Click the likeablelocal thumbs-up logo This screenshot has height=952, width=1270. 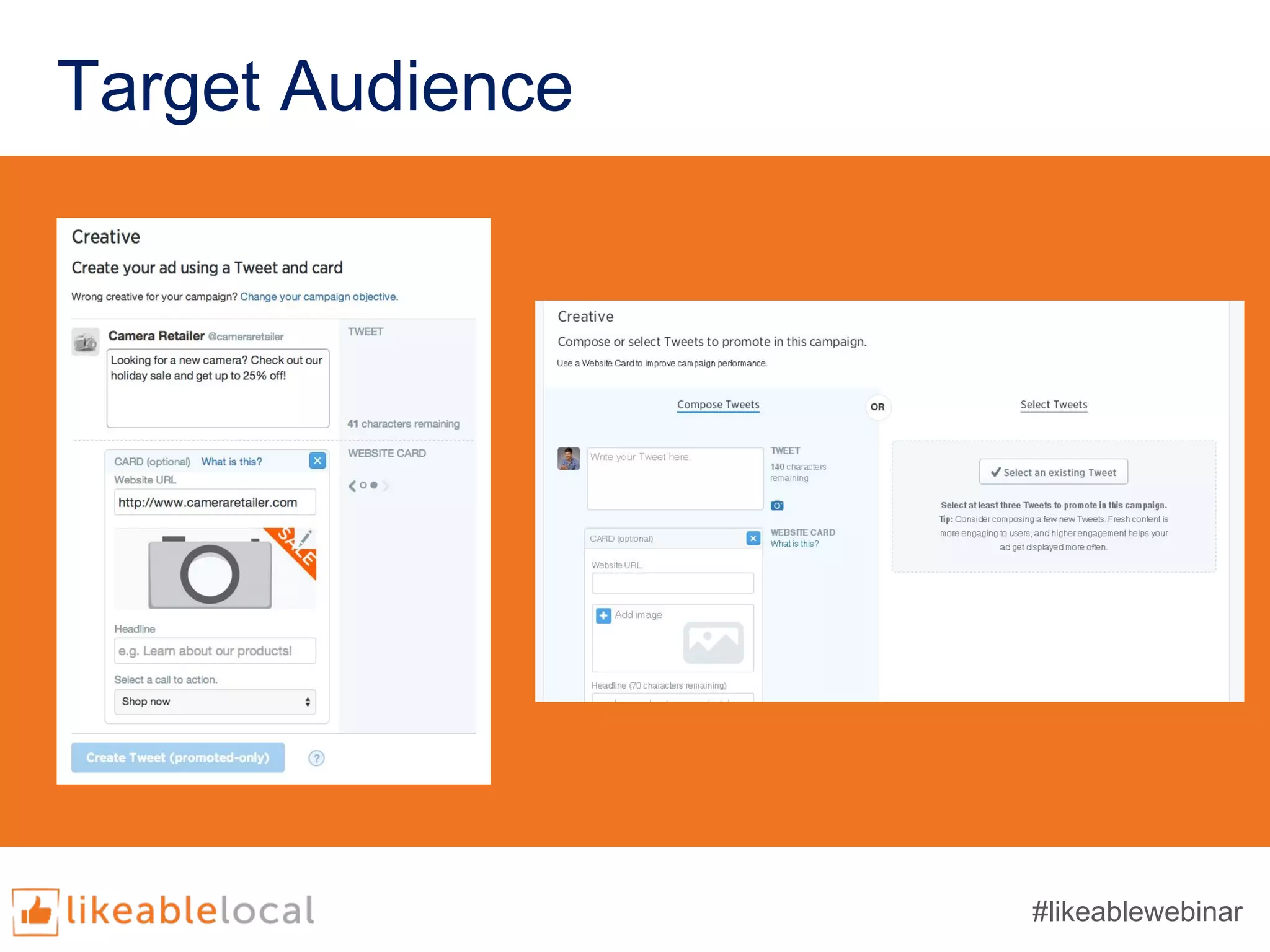tap(36, 912)
